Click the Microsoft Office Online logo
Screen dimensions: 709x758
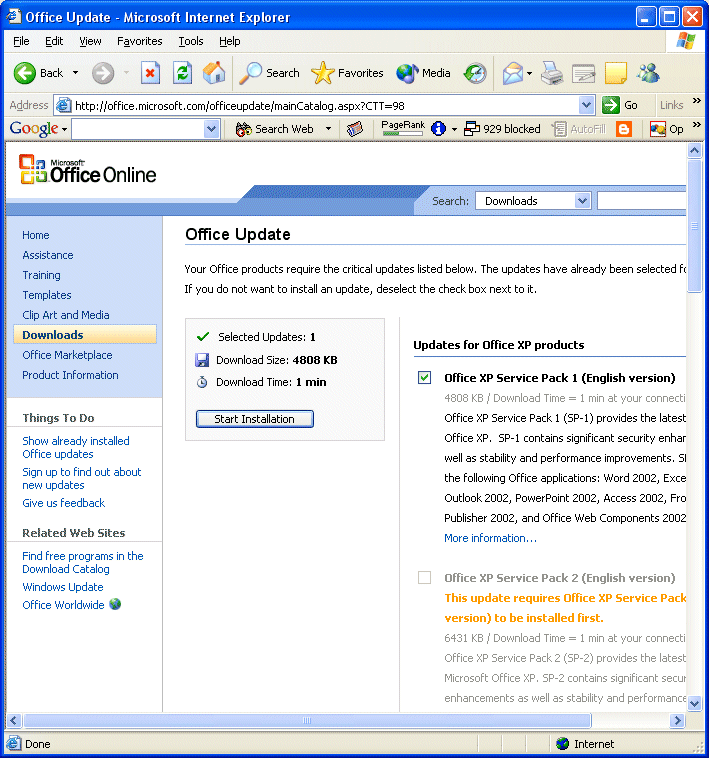(x=87, y=169)
